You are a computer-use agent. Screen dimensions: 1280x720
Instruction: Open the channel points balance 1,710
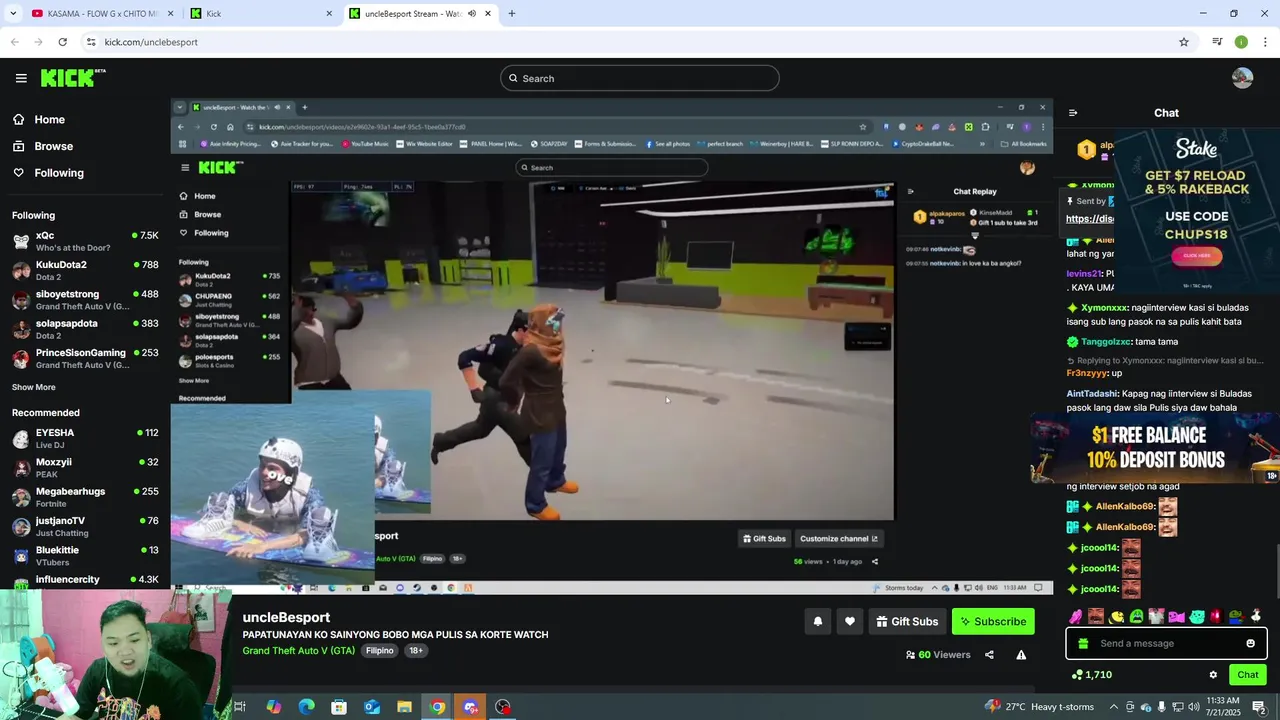coord(1092,675)
